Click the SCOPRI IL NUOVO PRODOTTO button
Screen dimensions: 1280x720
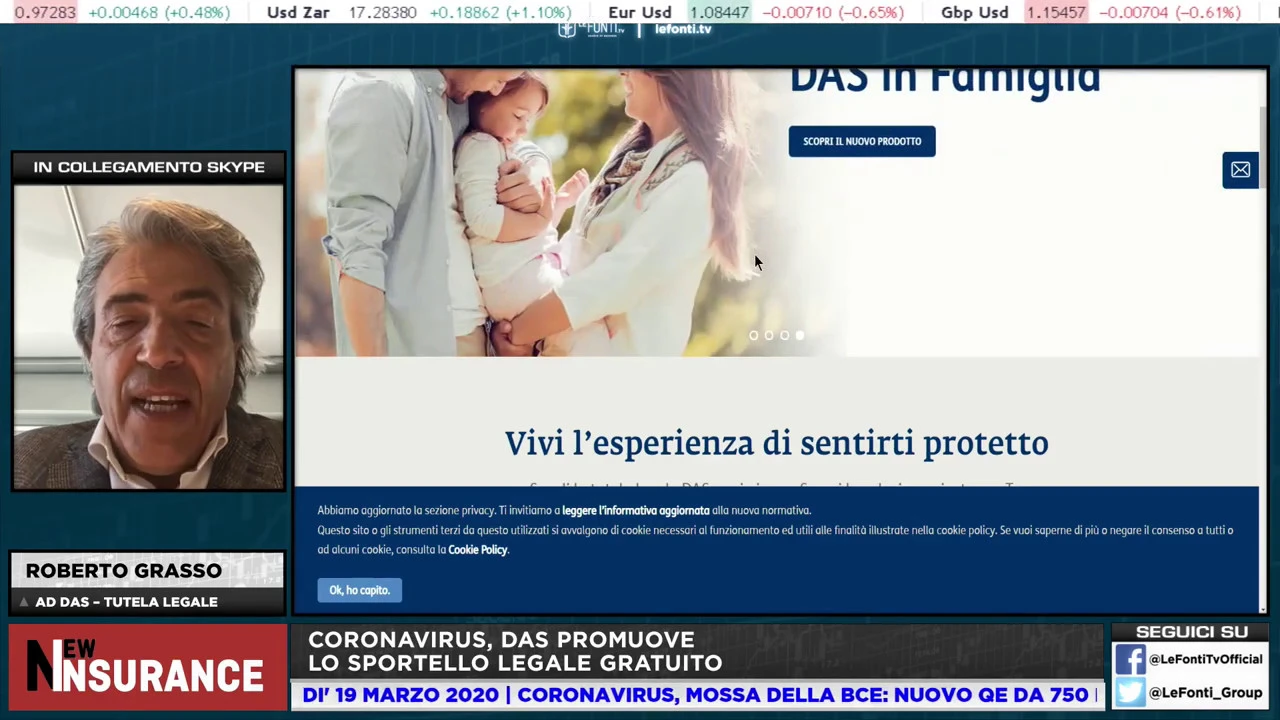tap(862, 141)
